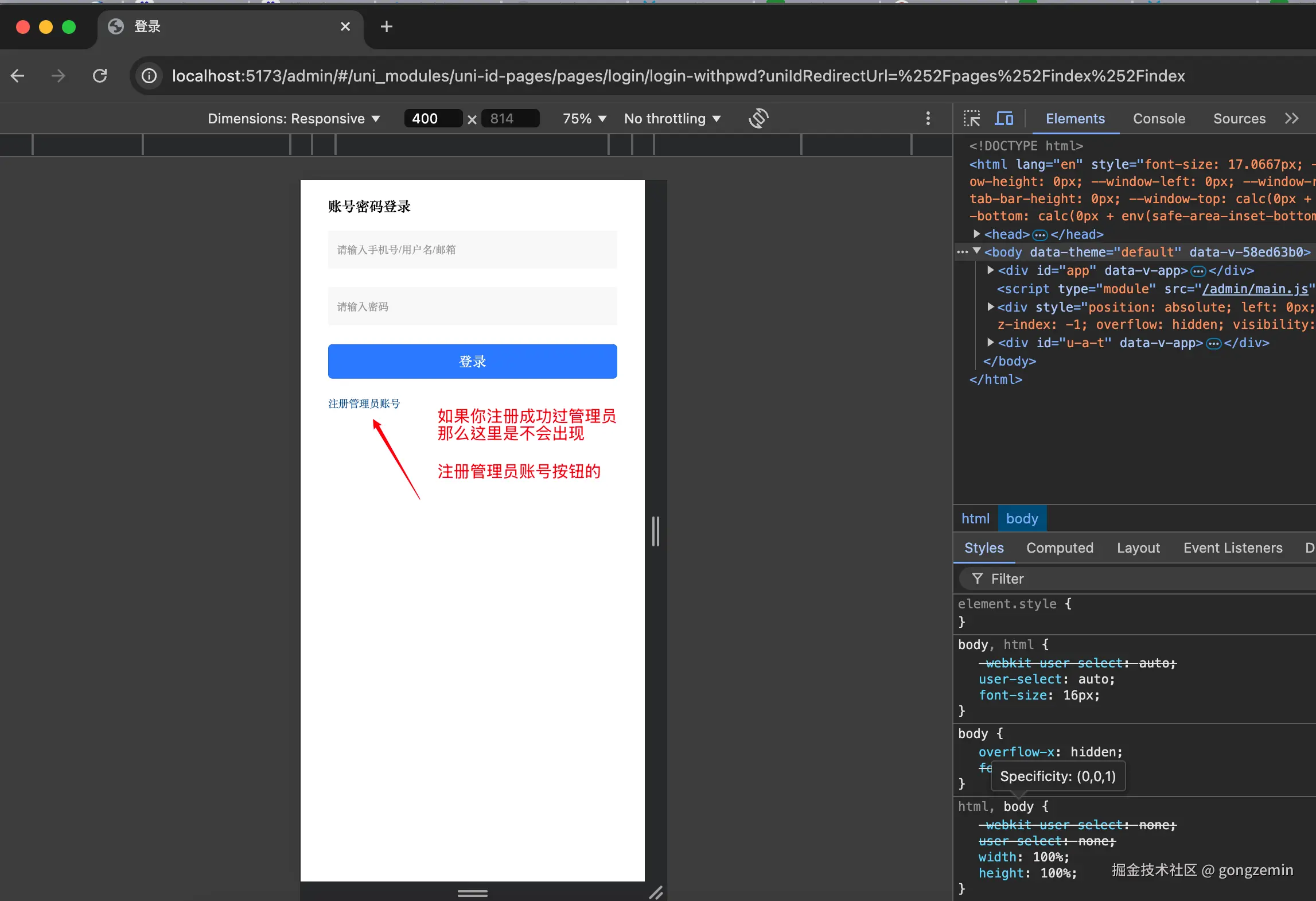Click the 请输入密码 password field
This screenshot has height=901, width=1316.
[x=472, y=306]
